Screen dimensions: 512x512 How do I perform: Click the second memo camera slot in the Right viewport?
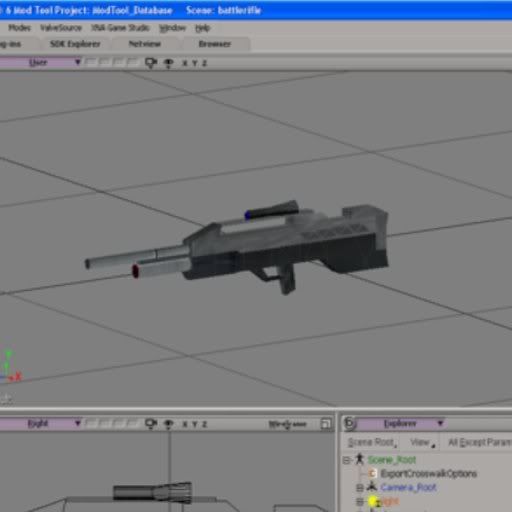pyautogui.click(x=105, y=423)
